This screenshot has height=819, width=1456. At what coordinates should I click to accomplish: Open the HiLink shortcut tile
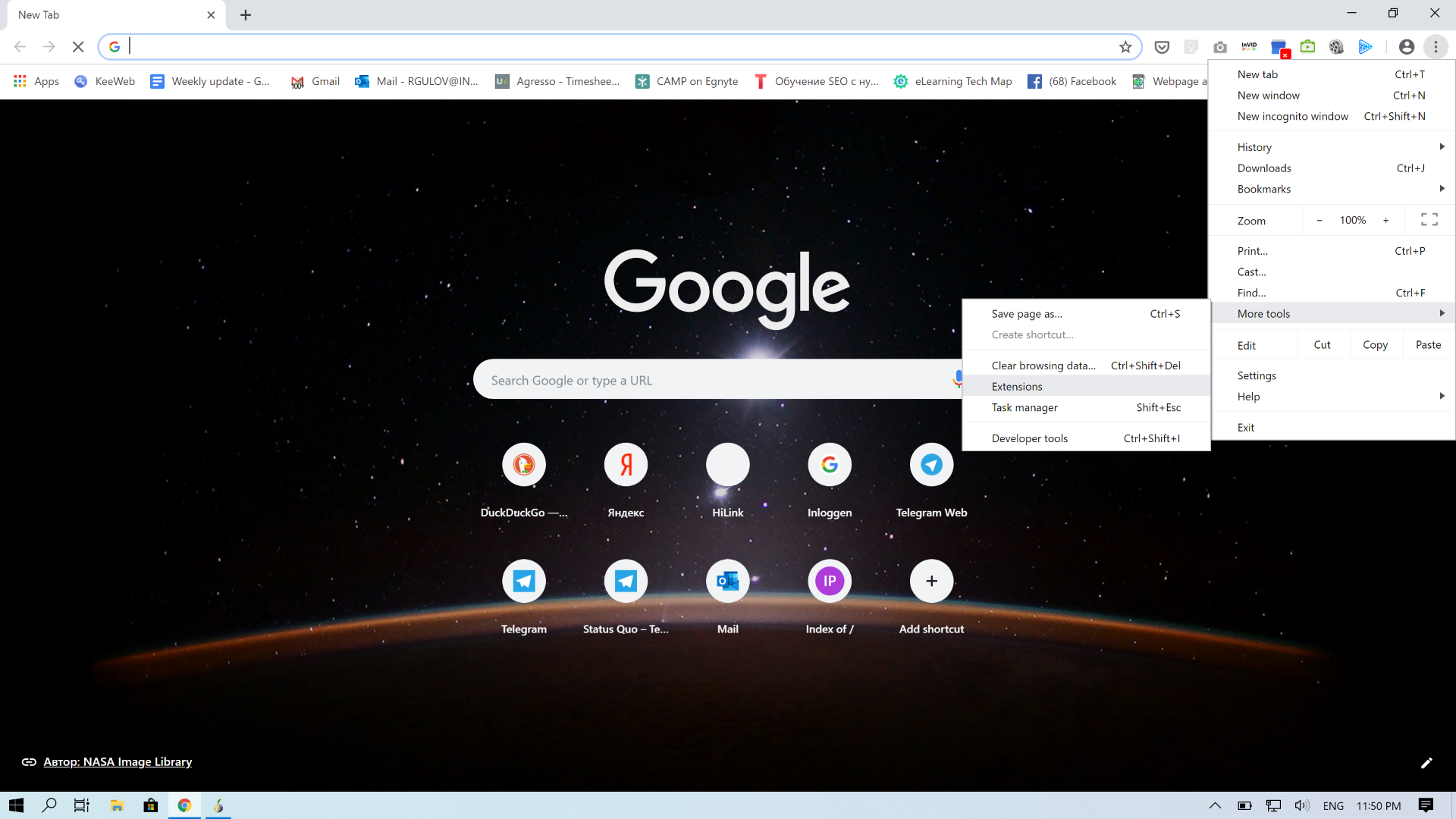tap(728, 465)
